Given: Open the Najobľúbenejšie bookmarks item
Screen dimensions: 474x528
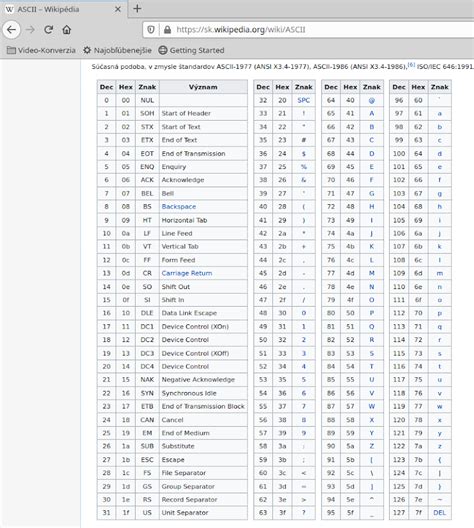Looking at the screenshot, I should pos(117,50).
